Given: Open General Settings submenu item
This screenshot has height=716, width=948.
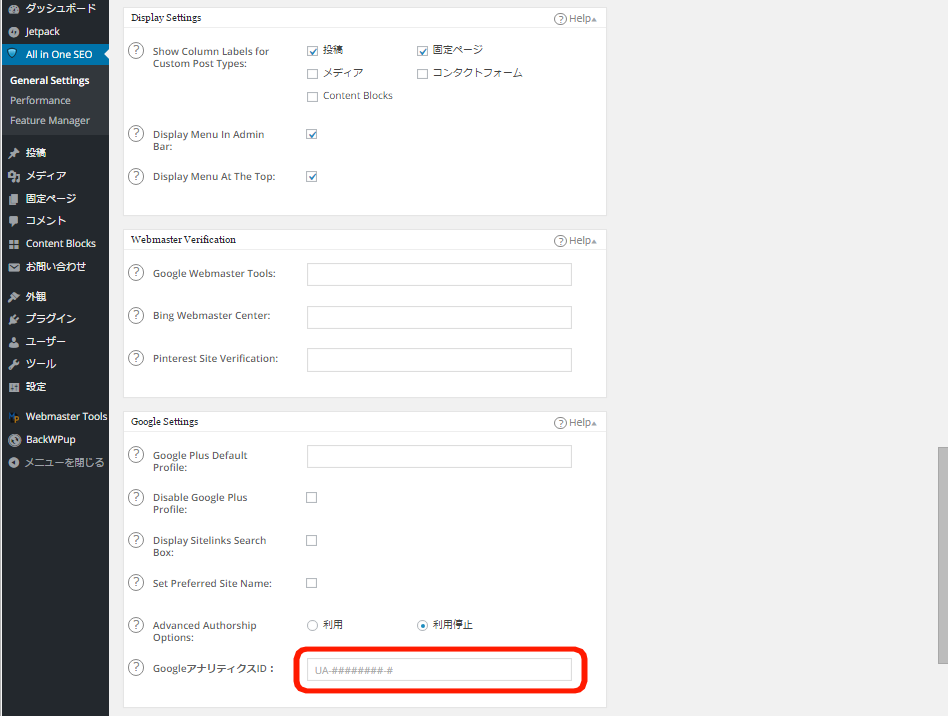Looking at the screenshot, I should [x=50, y=80].
